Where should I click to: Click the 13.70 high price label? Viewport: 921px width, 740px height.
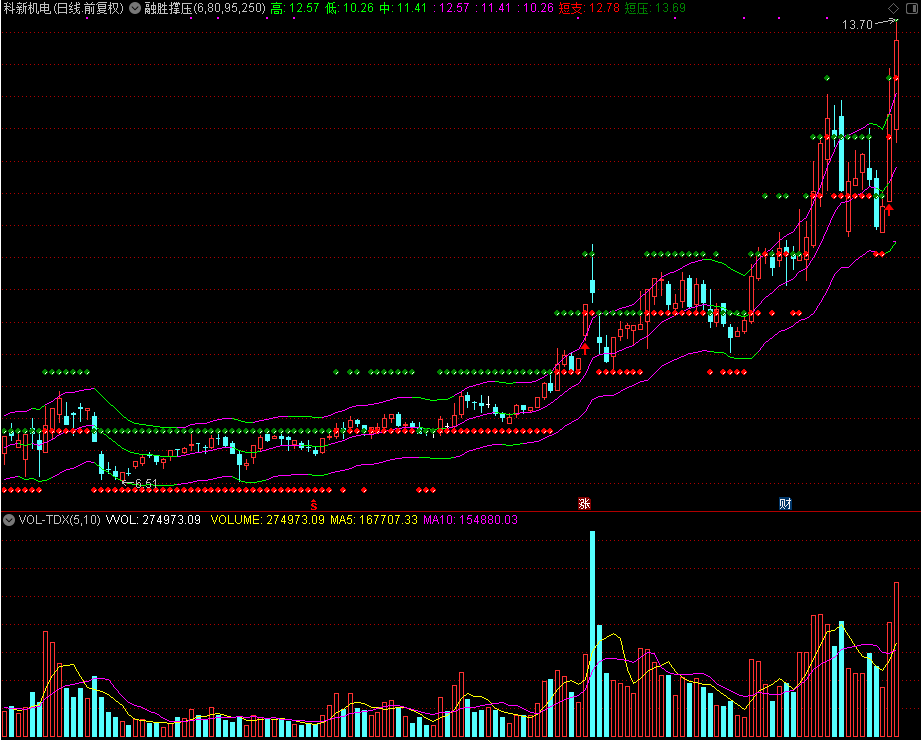[858, 25]
